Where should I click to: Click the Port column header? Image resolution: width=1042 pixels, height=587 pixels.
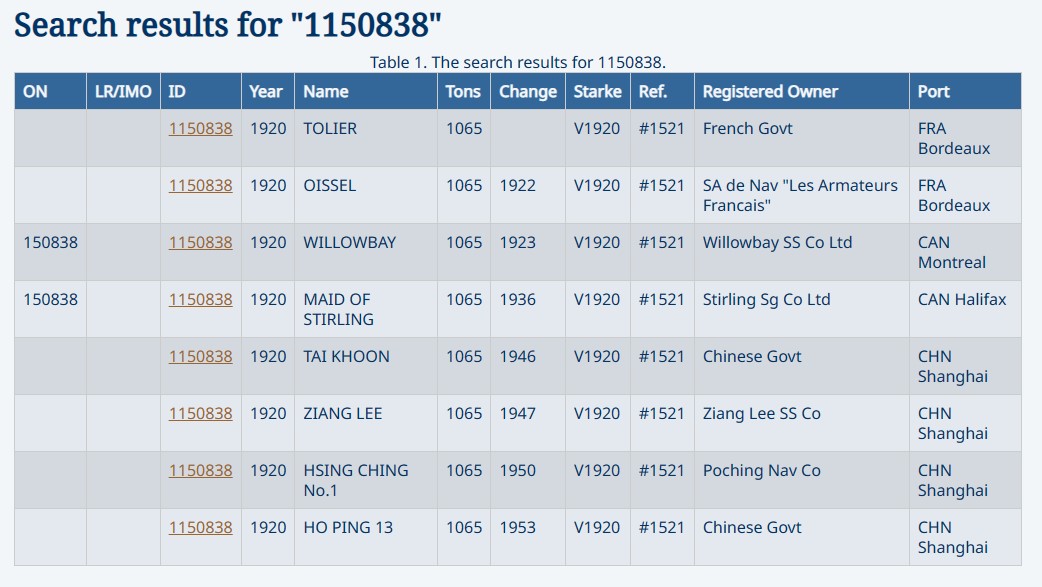[x=965, y=91]
